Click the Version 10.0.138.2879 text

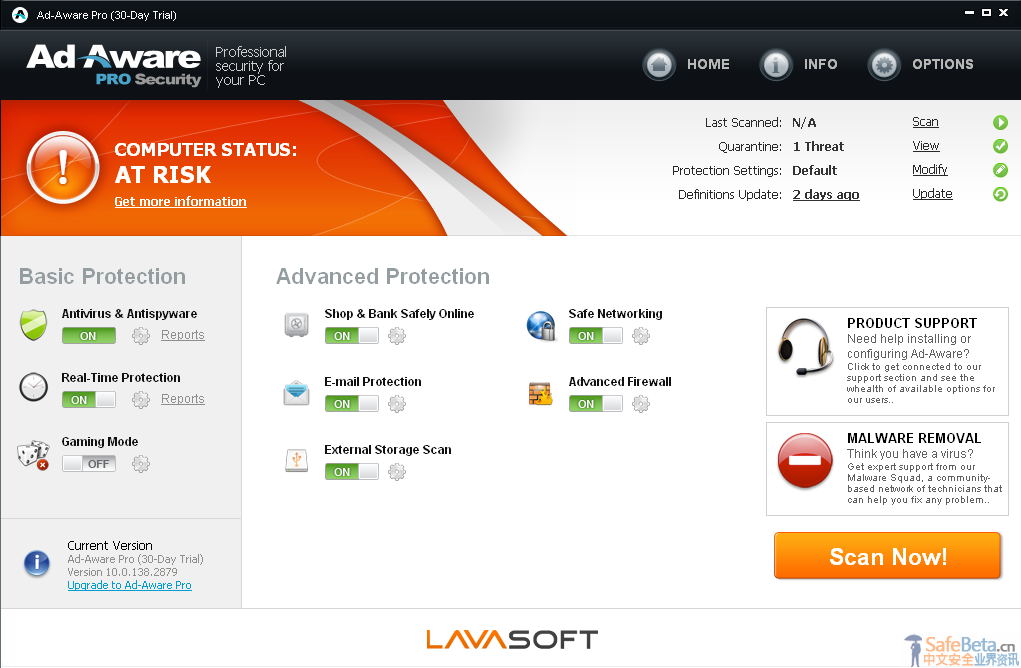click(x=122, y=572)
